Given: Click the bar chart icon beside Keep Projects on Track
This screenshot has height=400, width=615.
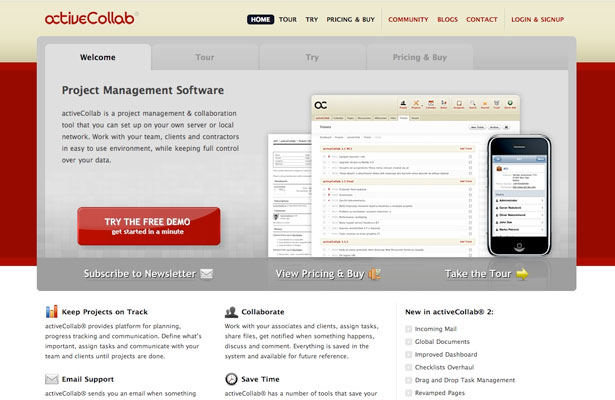Looking at the screenshot, I should coord(51,312).
